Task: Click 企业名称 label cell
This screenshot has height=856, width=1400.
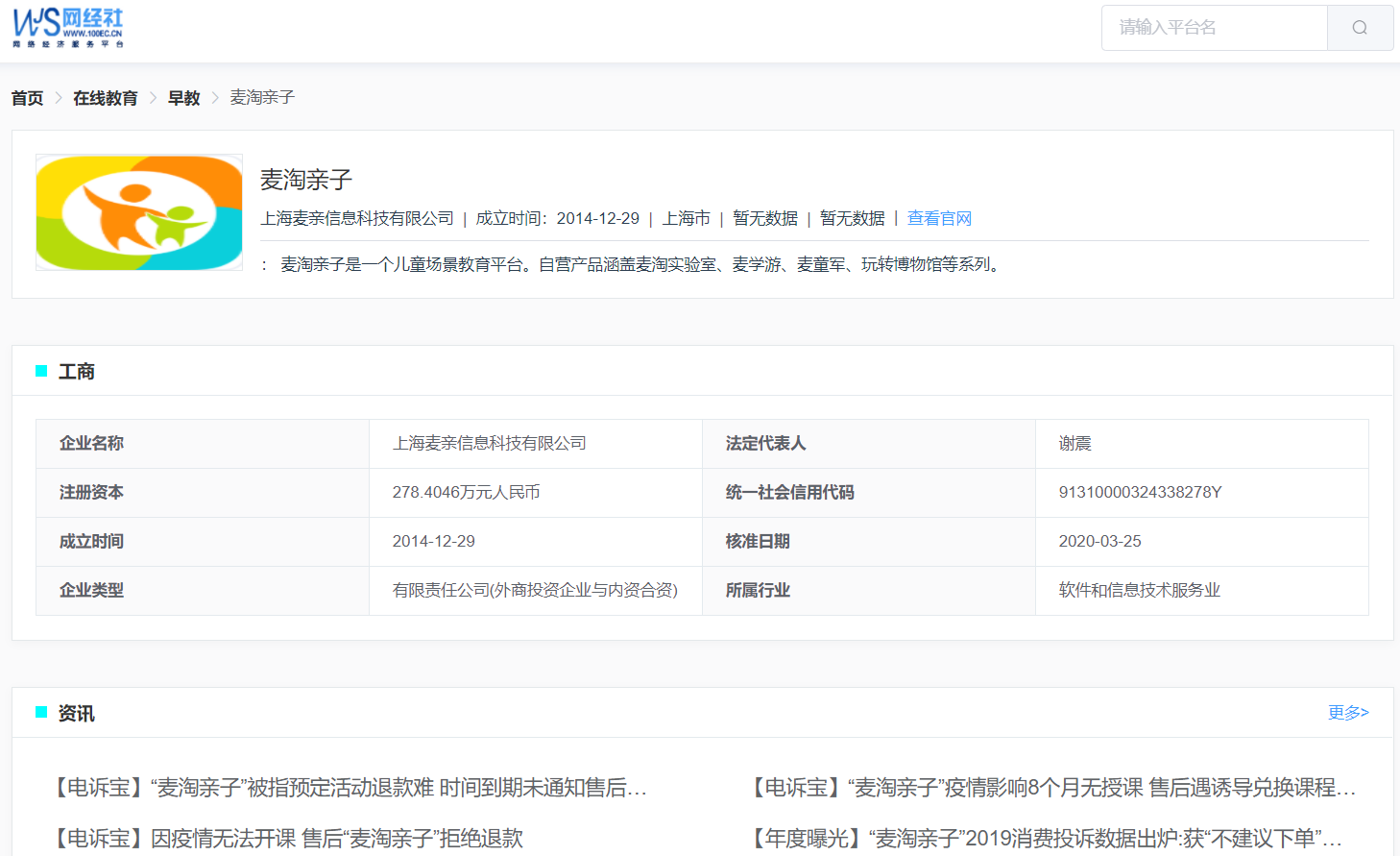Action: tap(203, 444)
